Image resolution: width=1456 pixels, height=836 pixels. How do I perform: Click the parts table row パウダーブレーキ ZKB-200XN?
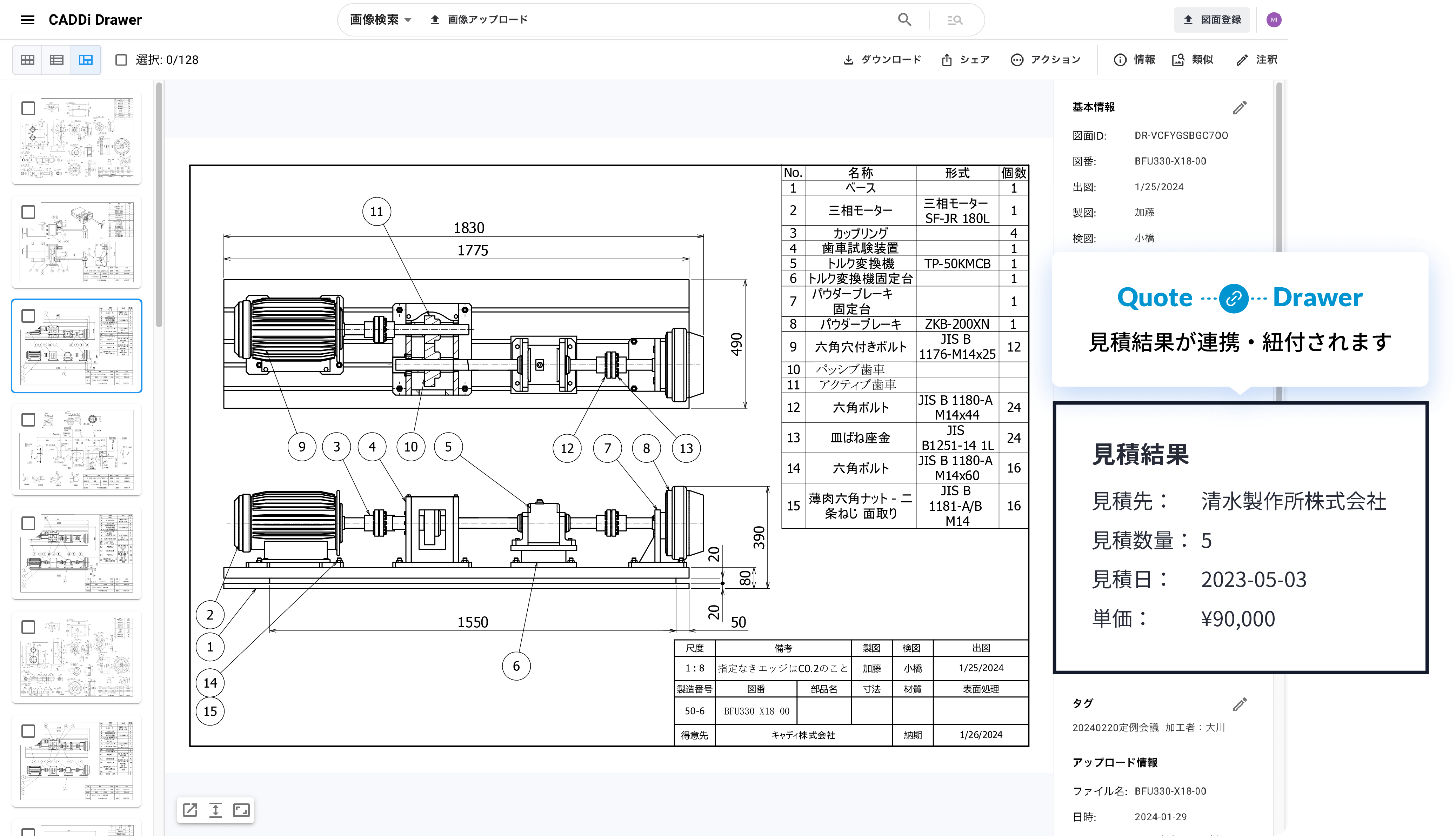[904, 325]
